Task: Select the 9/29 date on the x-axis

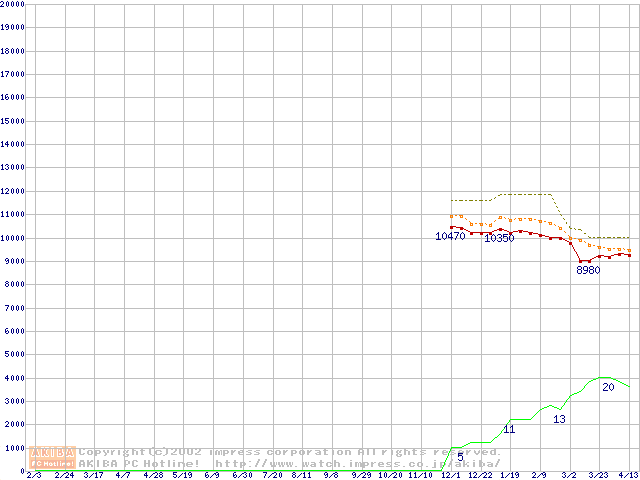Action: (361, 475)
